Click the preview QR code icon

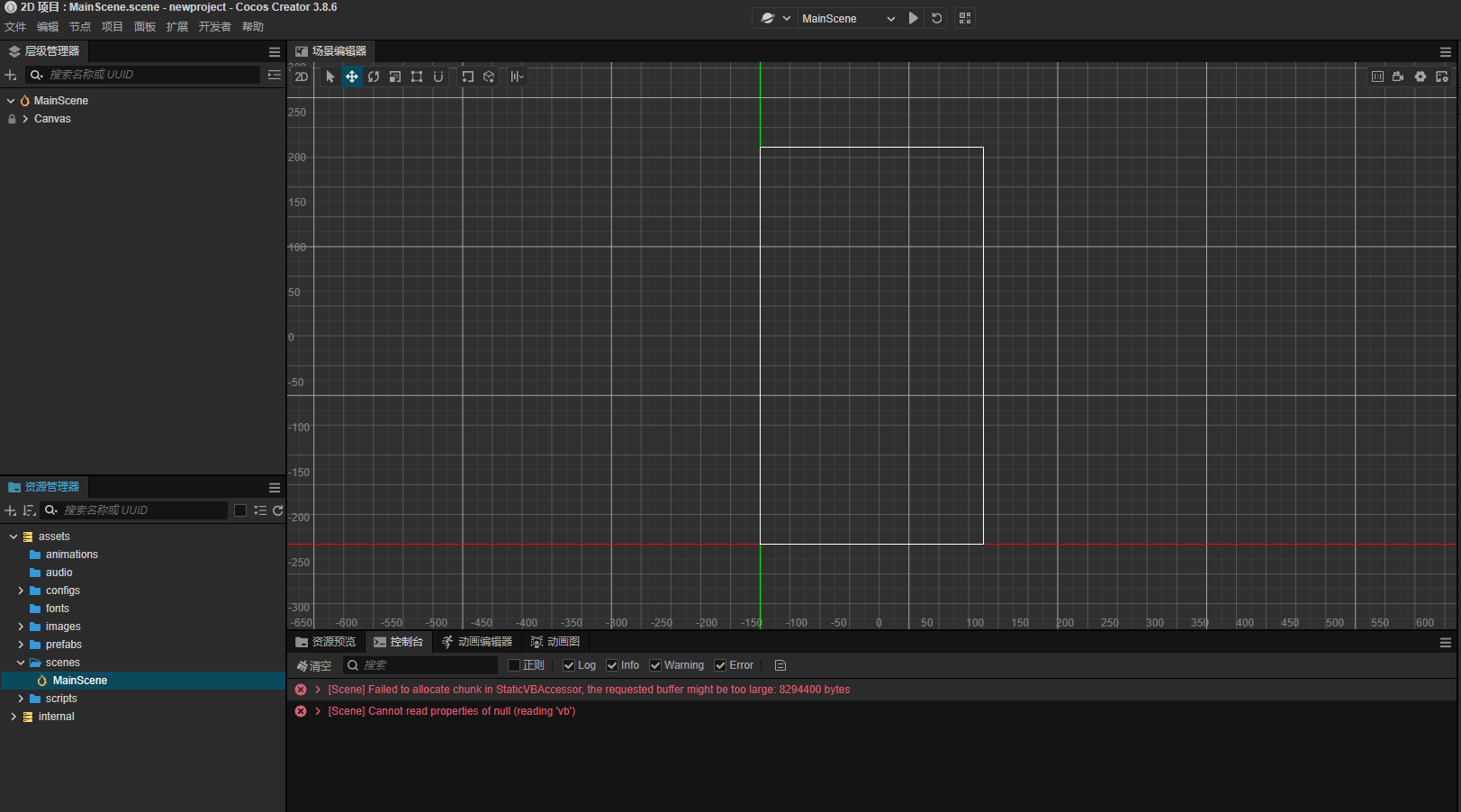tap(965, 18)
